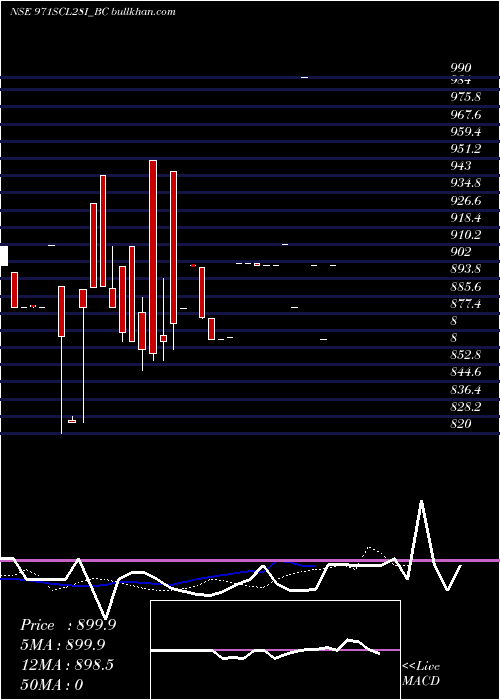Click the small white marker at the left chart edge
This screenshot has height=700, width=500.
4,255
